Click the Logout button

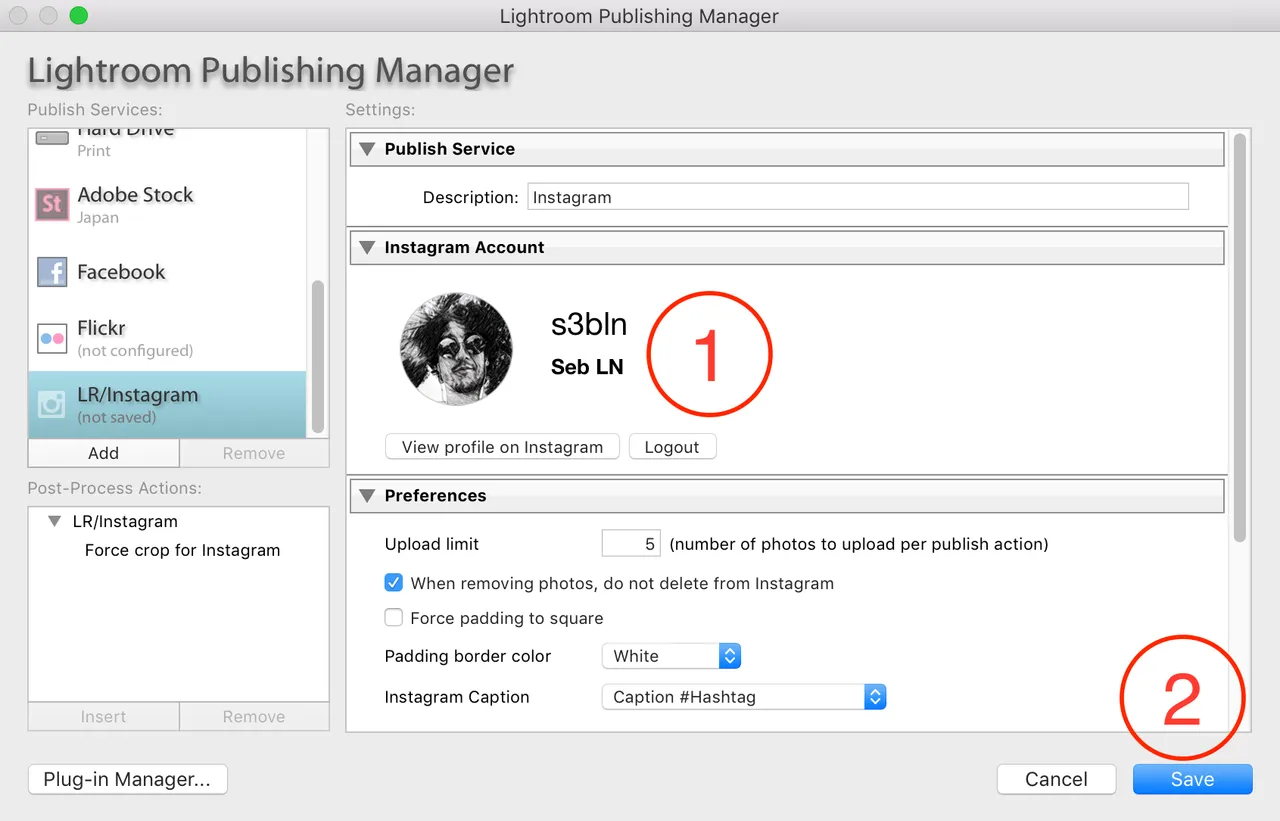coord(672,447)
